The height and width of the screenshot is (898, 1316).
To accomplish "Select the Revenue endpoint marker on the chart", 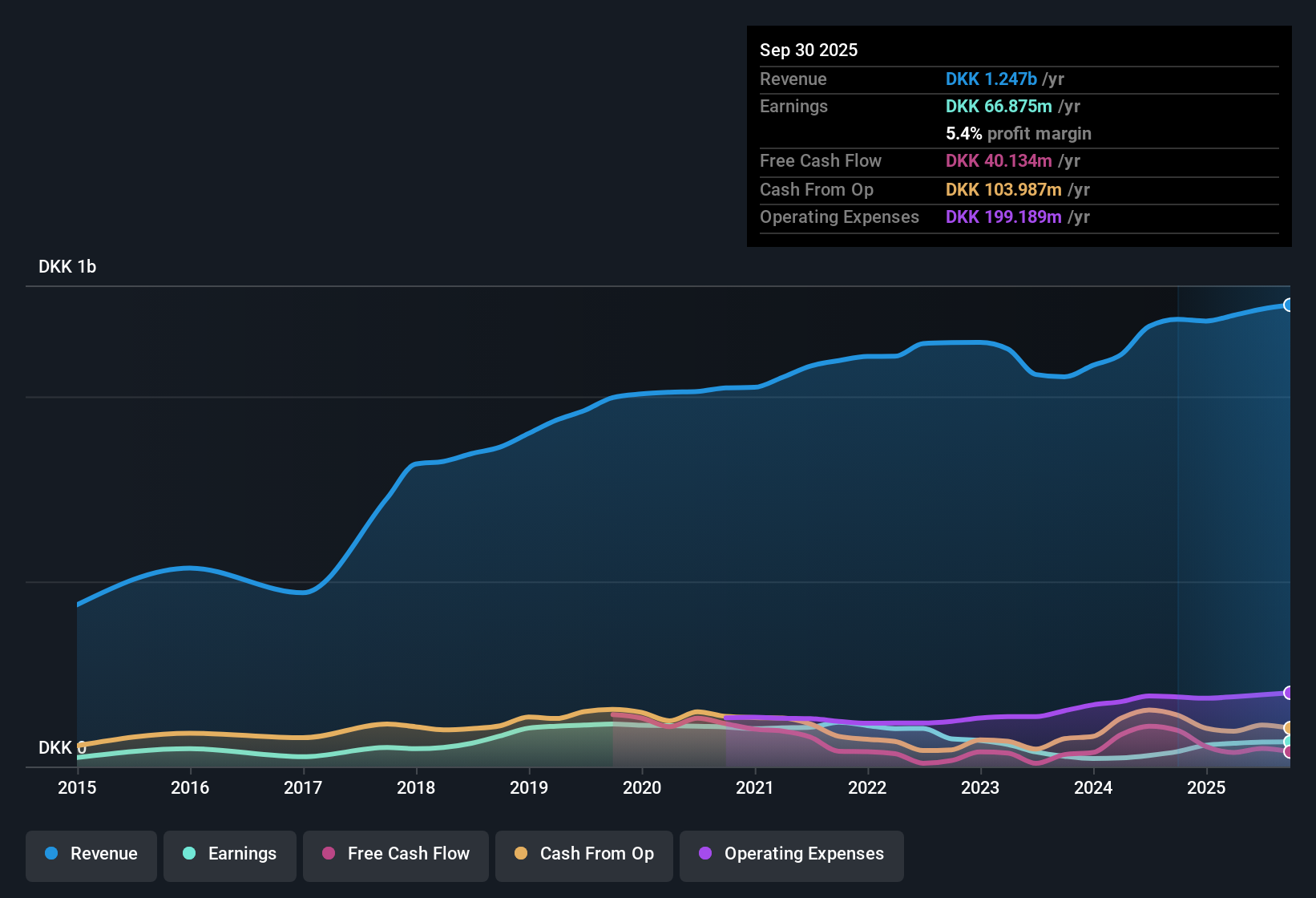I will pos(1289,305).
